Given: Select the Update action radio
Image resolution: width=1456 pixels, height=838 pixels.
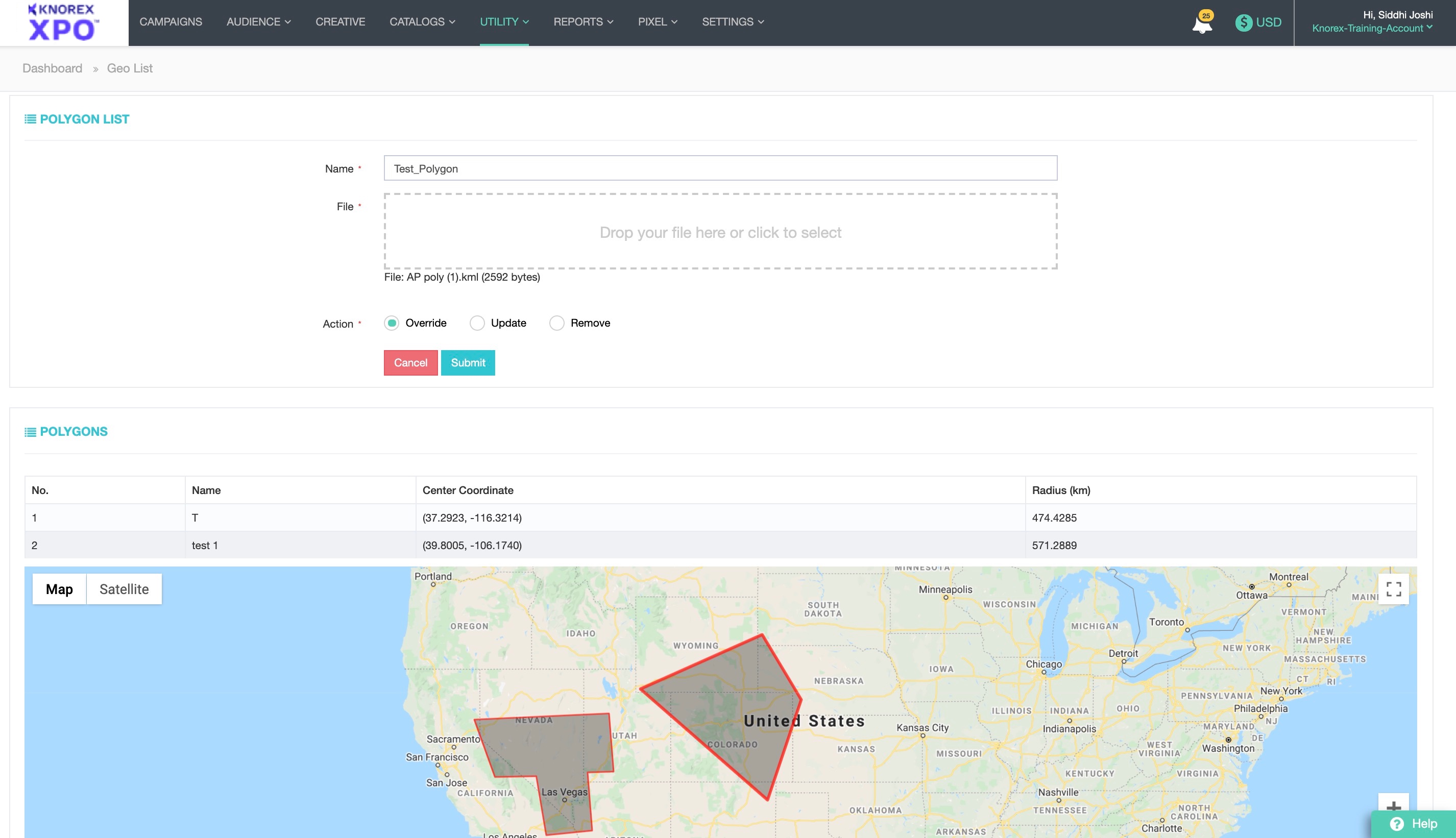Looking at the screenshot, I should click(477, 323).
